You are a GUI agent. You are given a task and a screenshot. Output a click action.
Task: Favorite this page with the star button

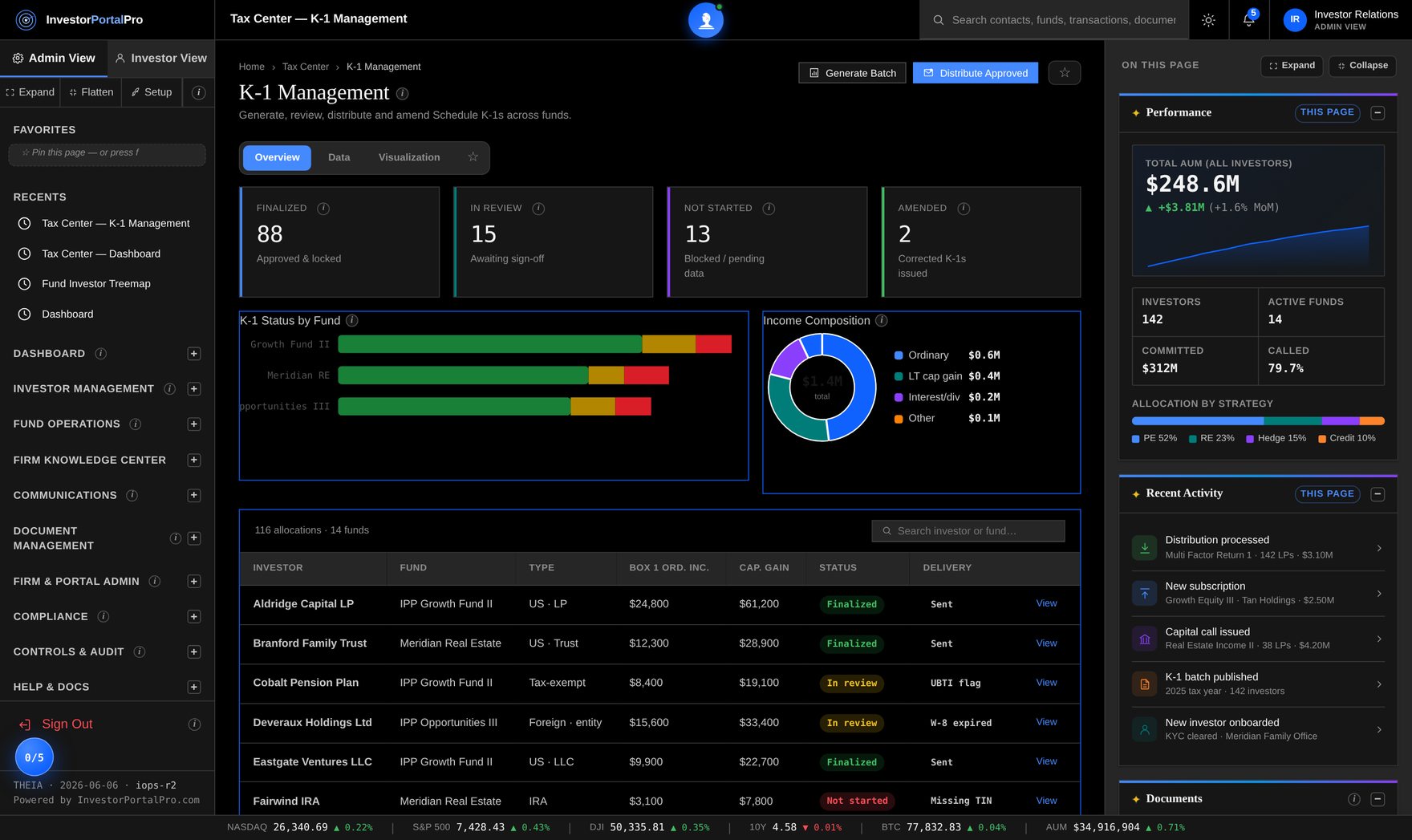click(x=1065, y=73)
